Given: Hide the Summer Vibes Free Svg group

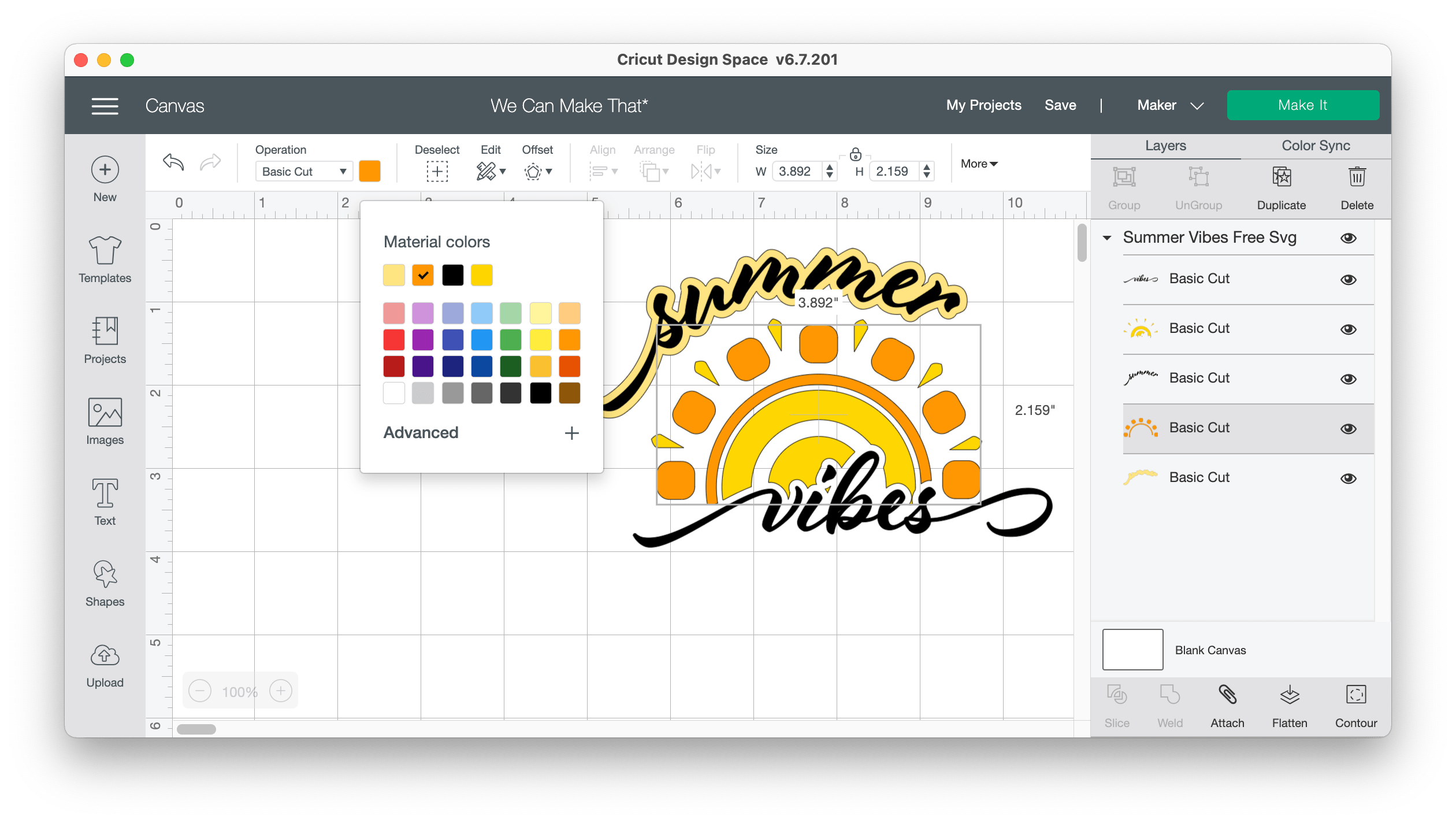Looking at the screenshot, I should pyautogui.click(x=1348, y=238).
